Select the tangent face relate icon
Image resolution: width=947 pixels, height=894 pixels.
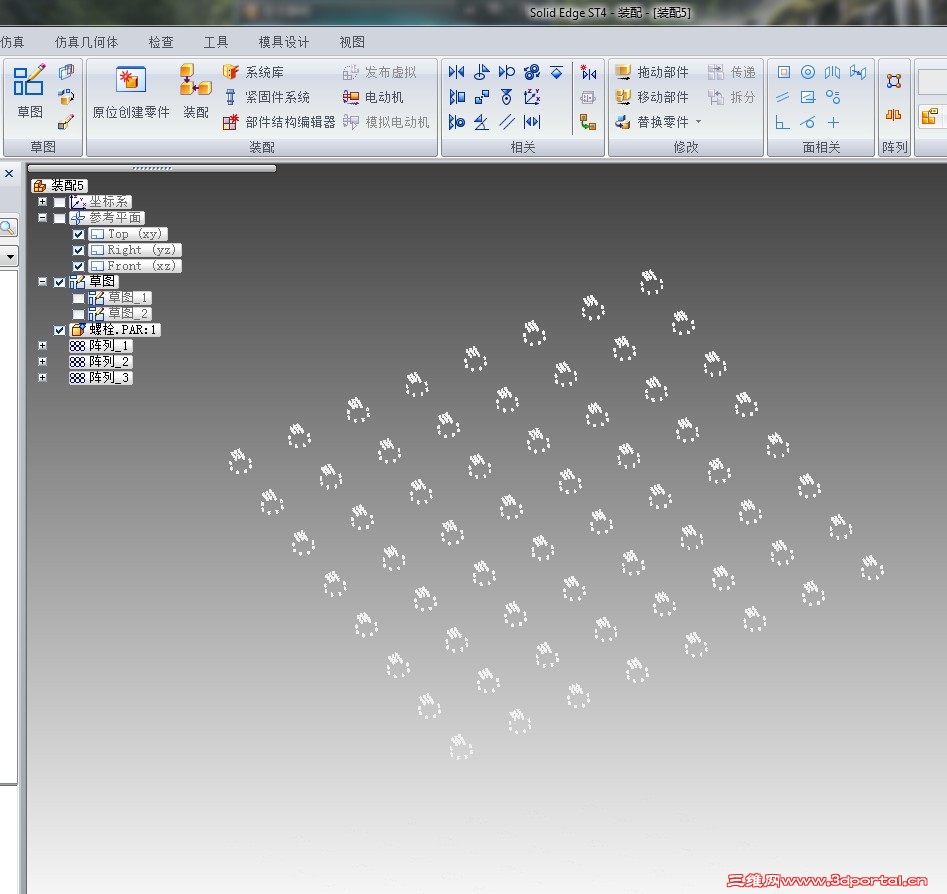pos(808,123)
